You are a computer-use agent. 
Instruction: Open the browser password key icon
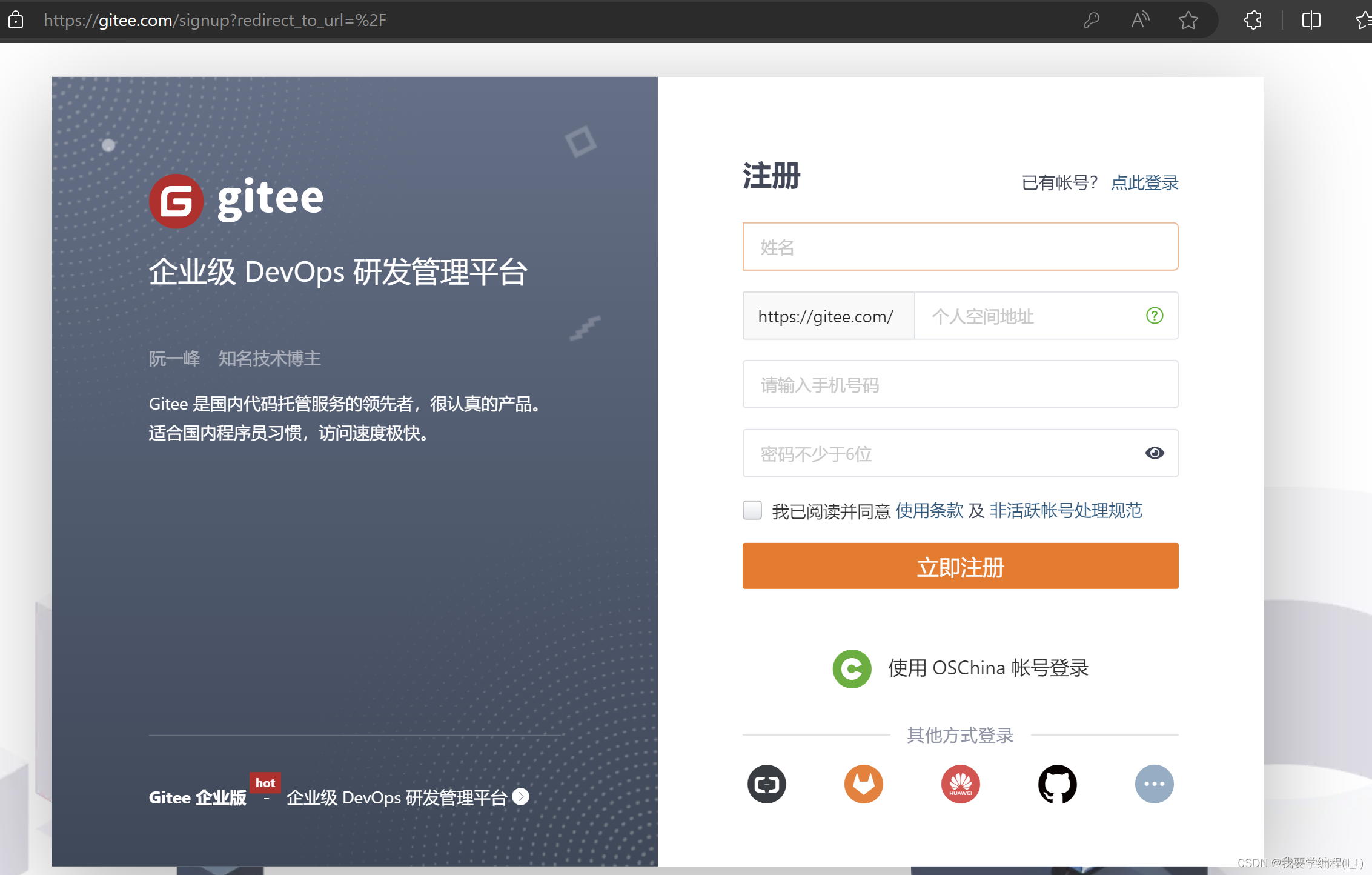(1092, 20)
